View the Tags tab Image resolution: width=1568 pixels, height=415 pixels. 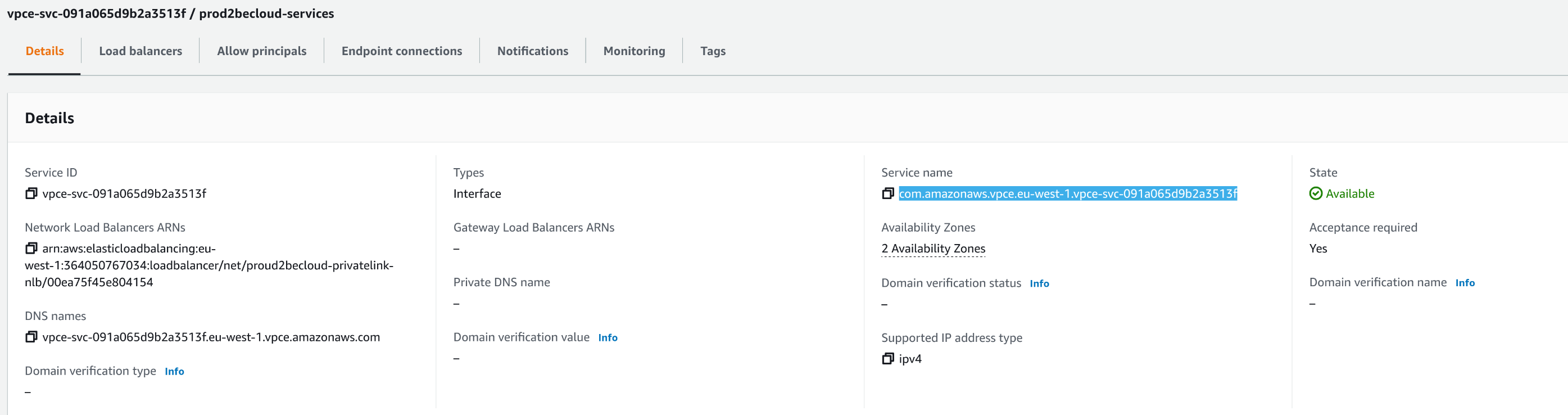pos(712,51)
